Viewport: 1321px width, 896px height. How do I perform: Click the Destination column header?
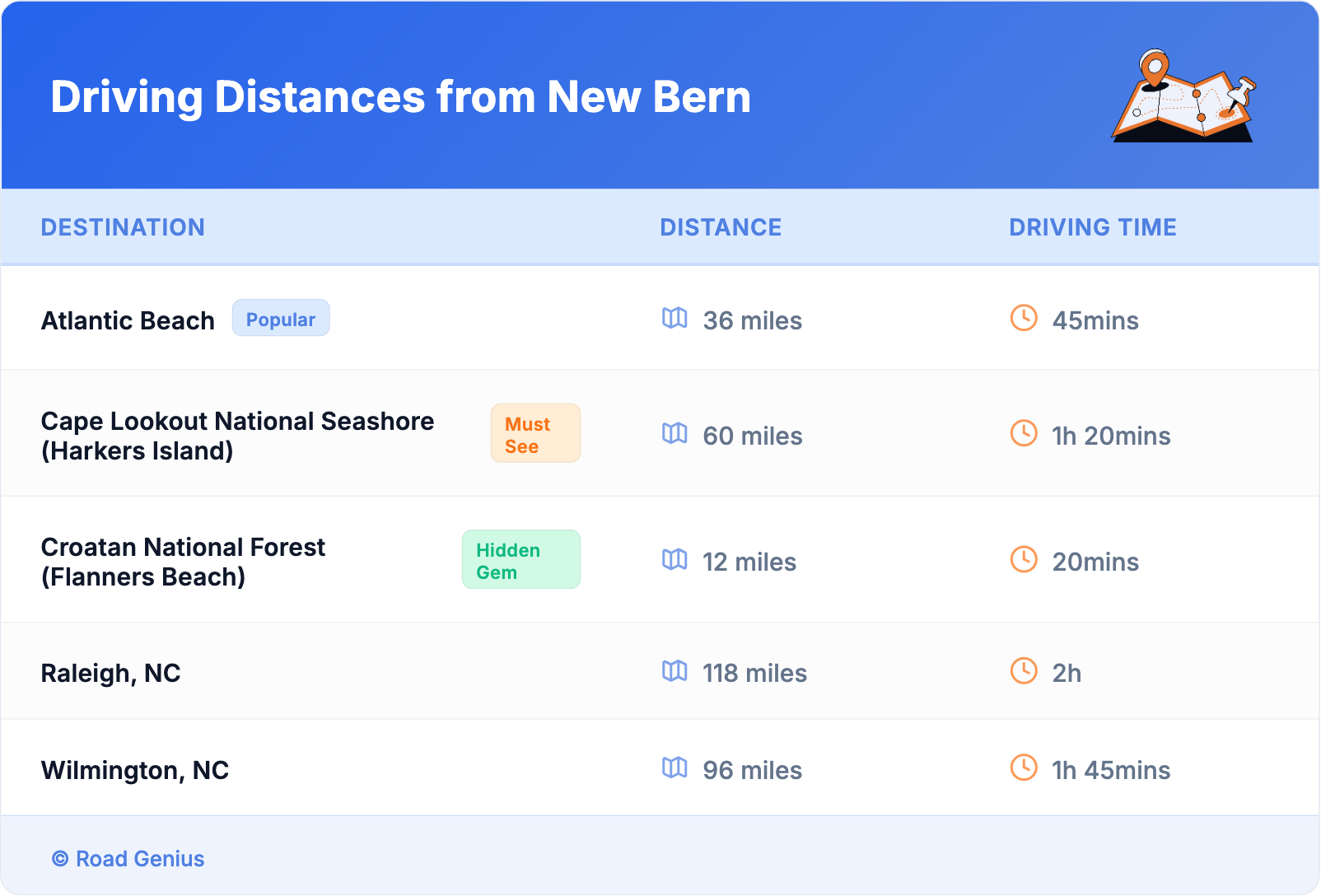(x=123, y=227)
